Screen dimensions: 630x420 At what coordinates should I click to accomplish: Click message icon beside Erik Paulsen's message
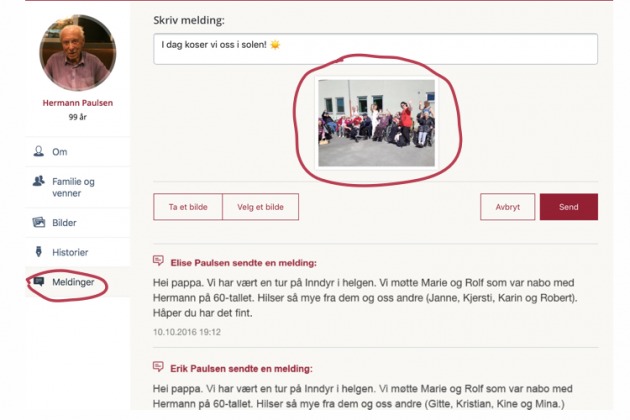click(x=158, y=367)
